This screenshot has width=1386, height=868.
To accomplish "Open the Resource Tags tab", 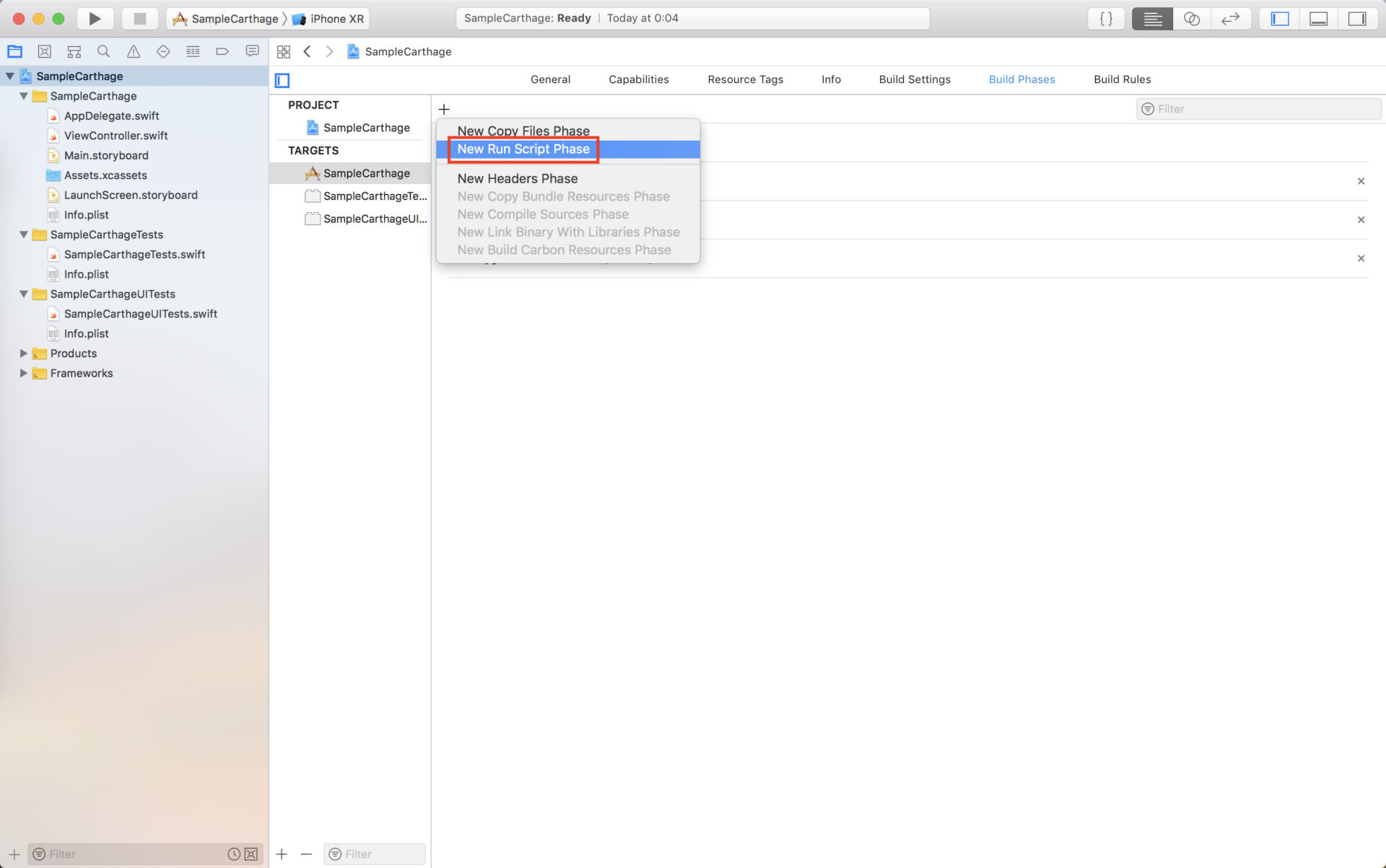I will click(x=745, y=79).
